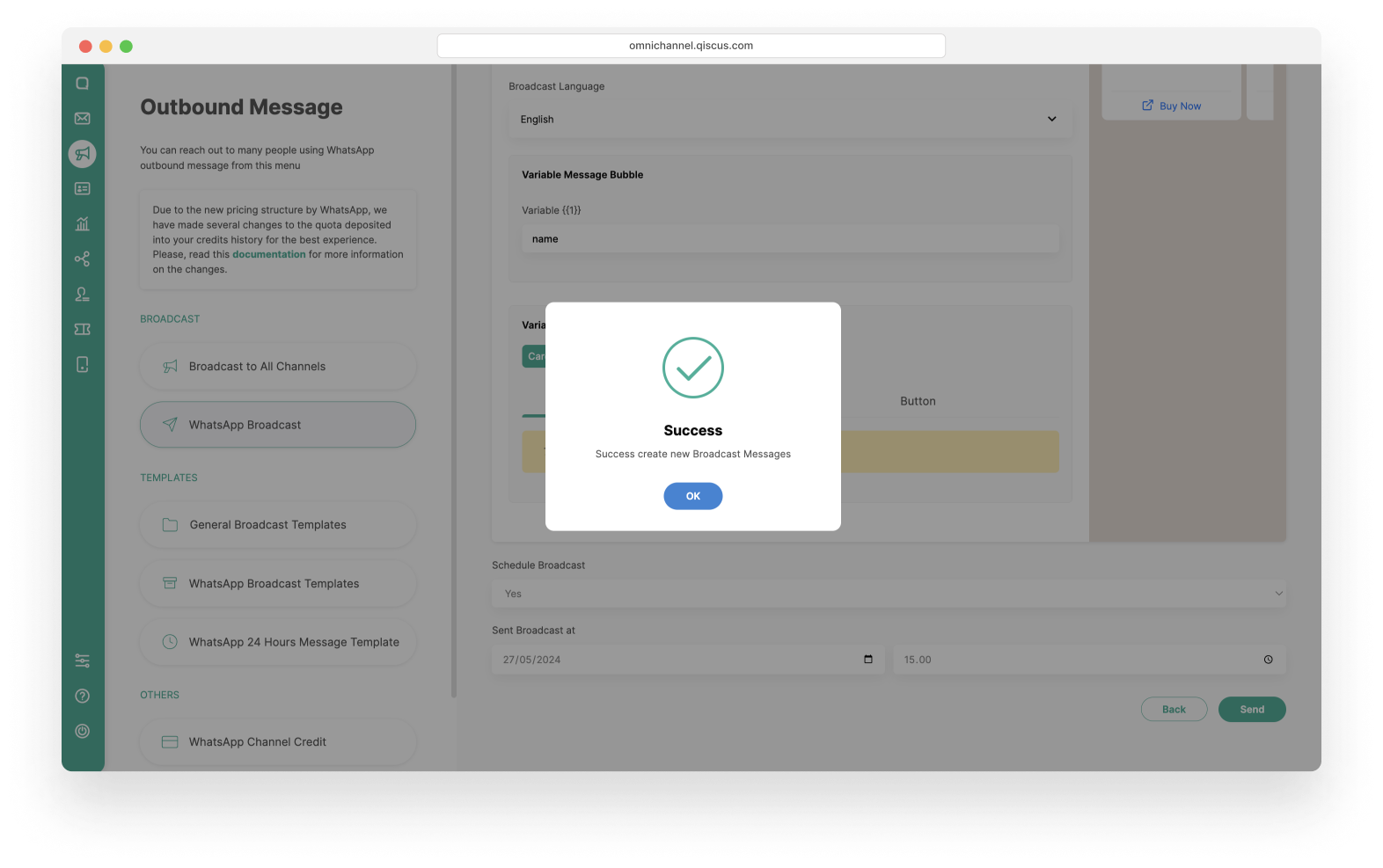This screenshot has width=1383, height=868.
Task: Click the left panel vertical scrollbar
Action: pos(454,381)
